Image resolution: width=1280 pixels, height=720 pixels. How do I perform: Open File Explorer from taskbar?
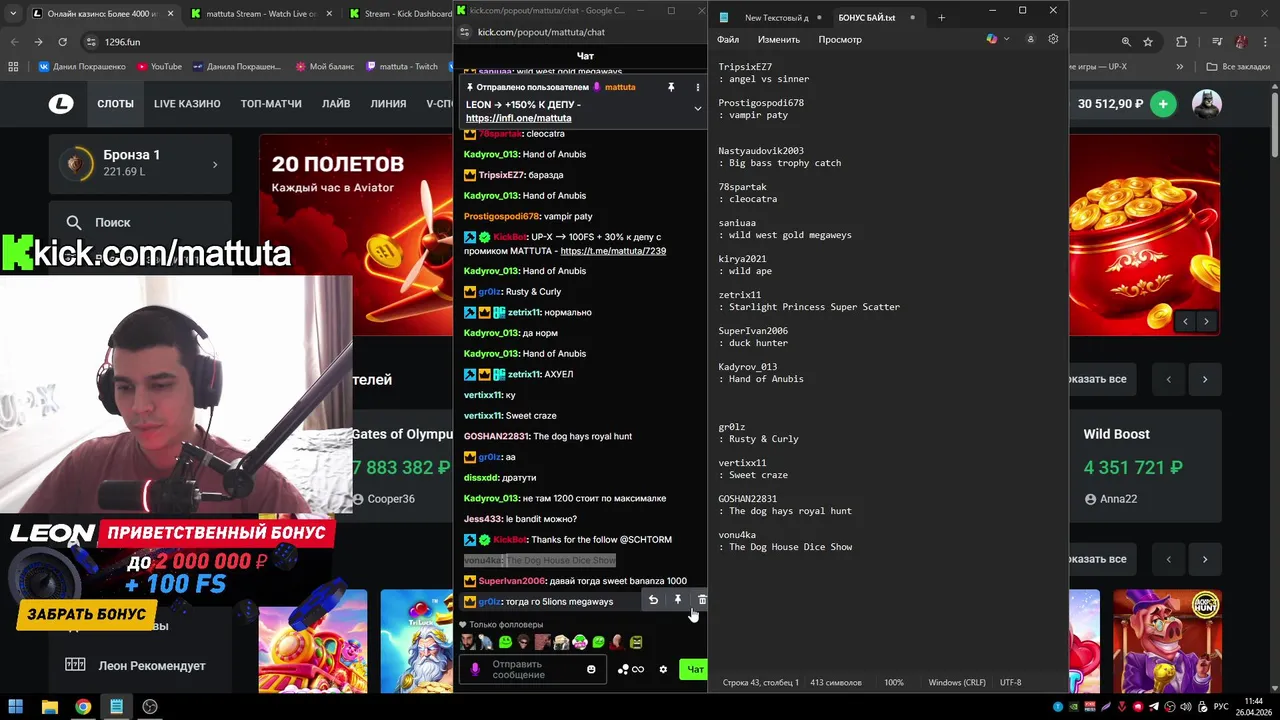tap(49, 706)
